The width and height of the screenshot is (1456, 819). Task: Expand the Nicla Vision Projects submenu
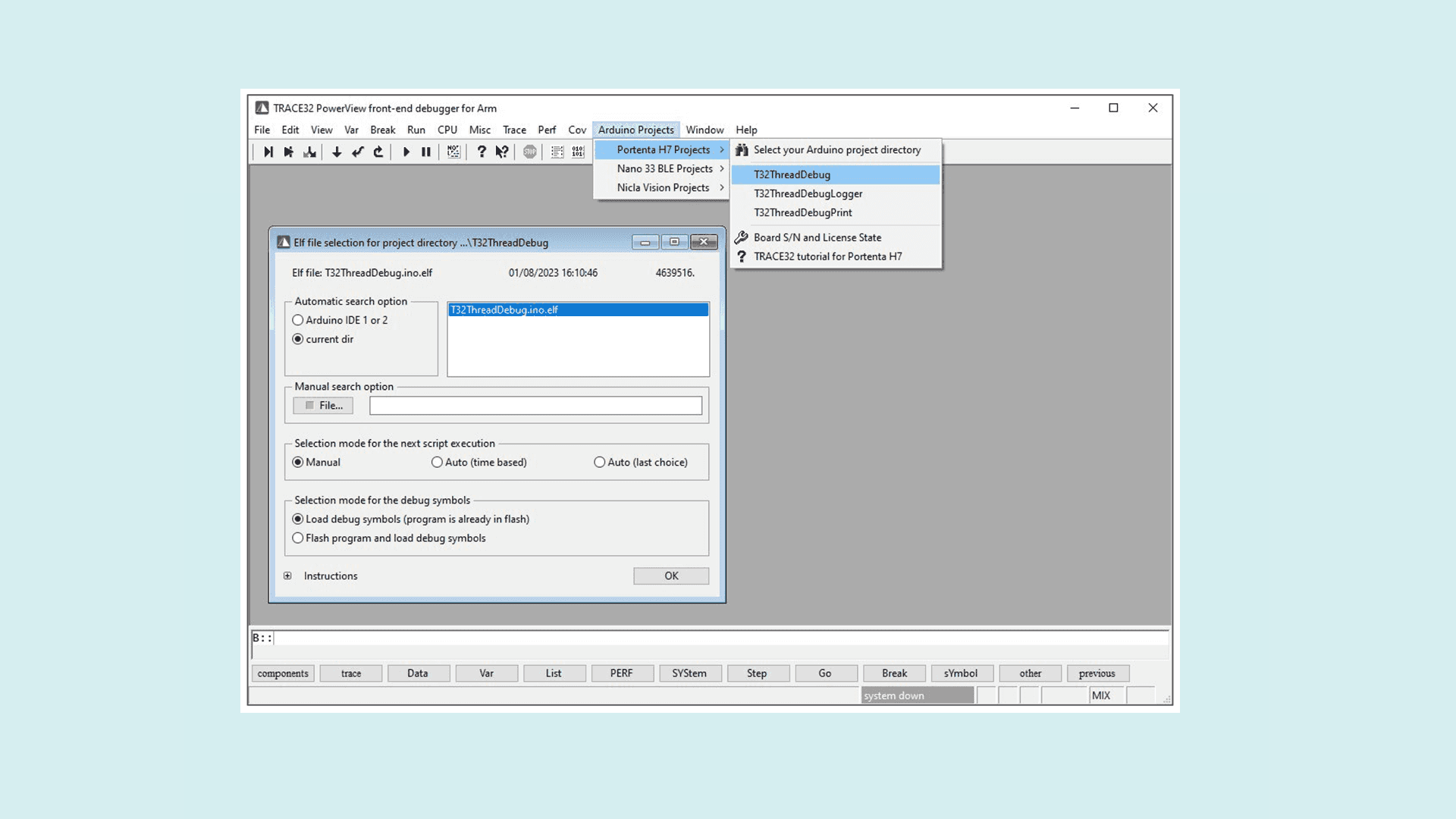click(663, 187)
